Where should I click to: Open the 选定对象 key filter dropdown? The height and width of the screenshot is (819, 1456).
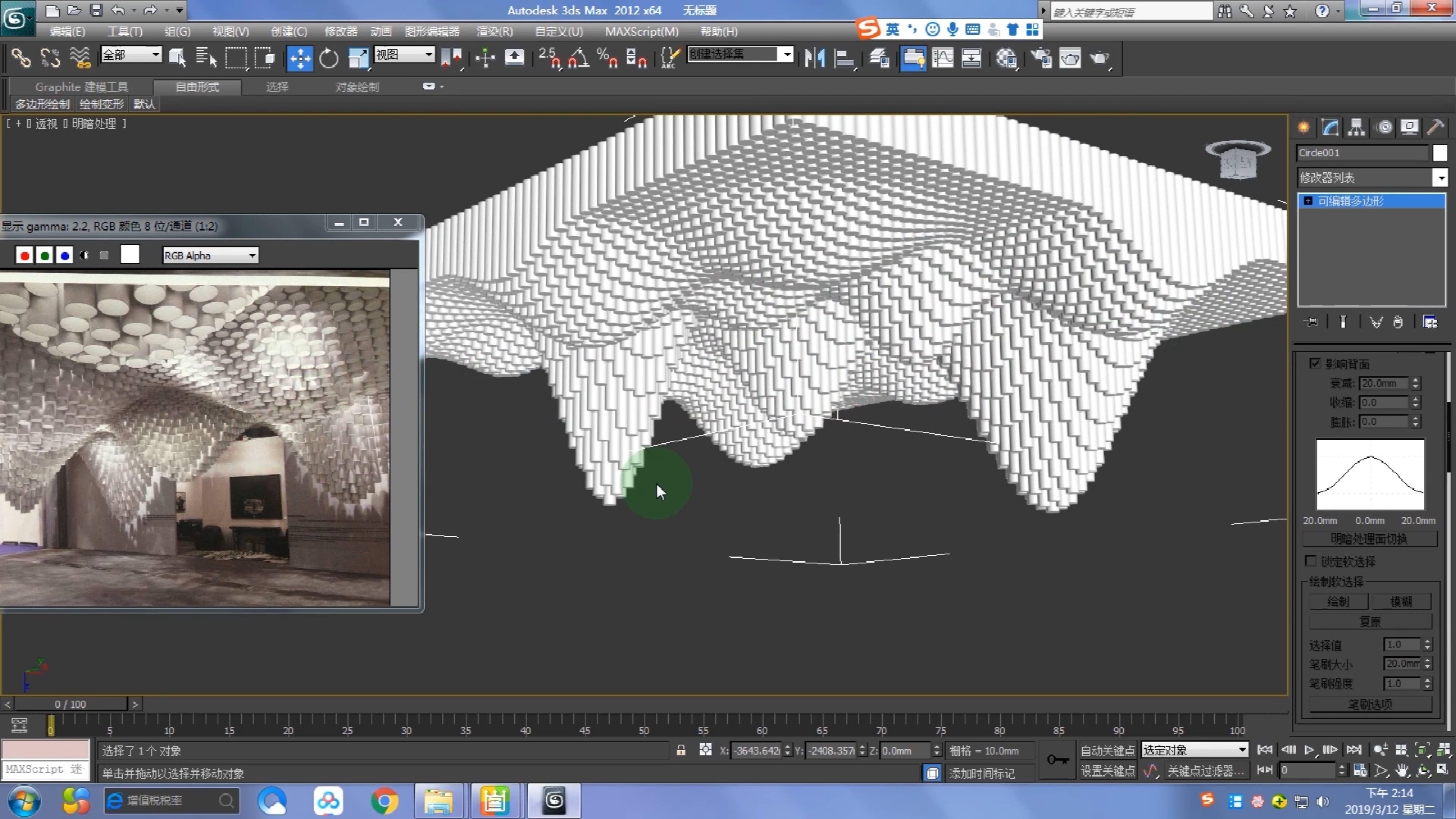[1194, 750]
